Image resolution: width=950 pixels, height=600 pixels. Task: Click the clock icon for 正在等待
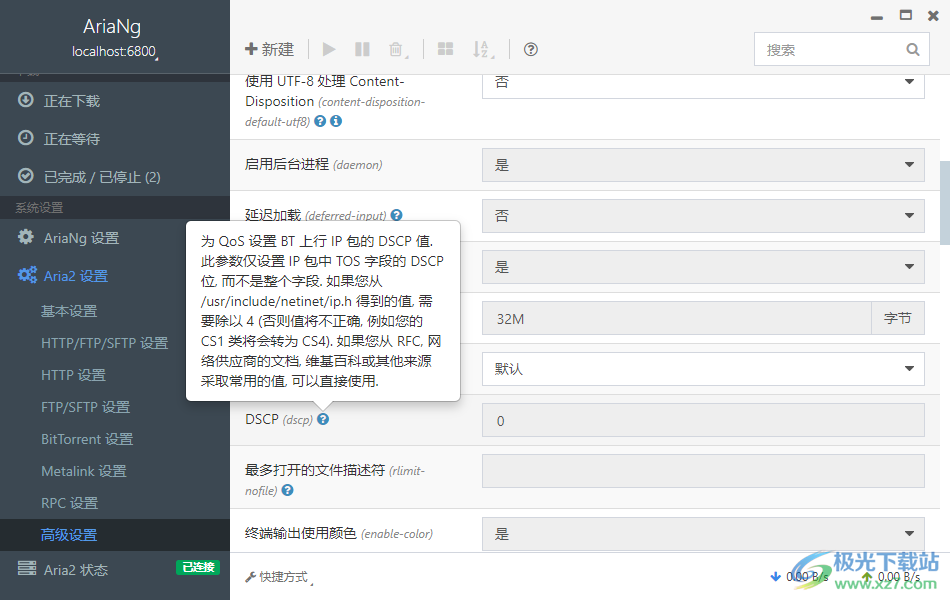tap(25, 138)
